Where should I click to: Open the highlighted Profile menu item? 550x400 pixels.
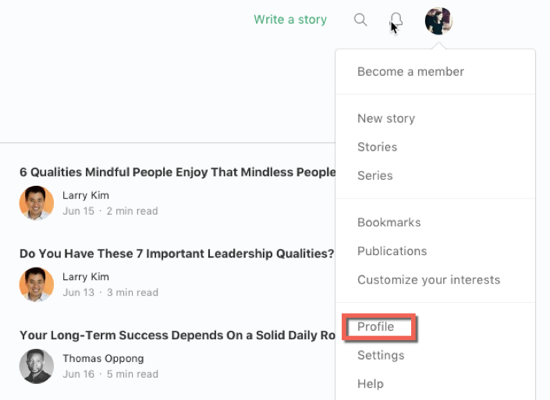(x=376, y=327)
